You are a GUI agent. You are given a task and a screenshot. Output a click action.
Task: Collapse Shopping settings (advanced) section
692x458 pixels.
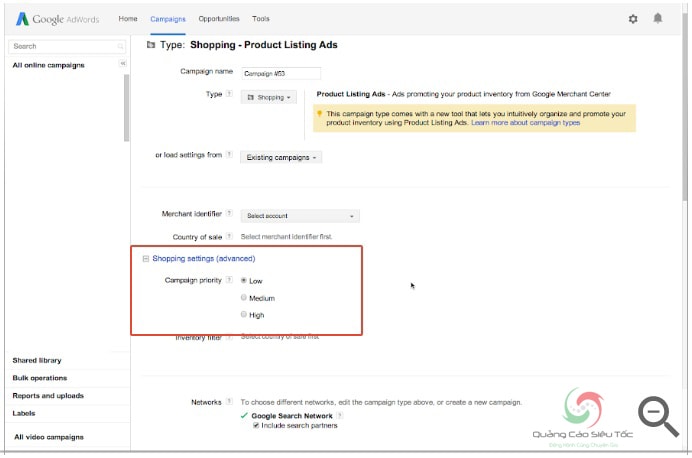coord(146,259)
